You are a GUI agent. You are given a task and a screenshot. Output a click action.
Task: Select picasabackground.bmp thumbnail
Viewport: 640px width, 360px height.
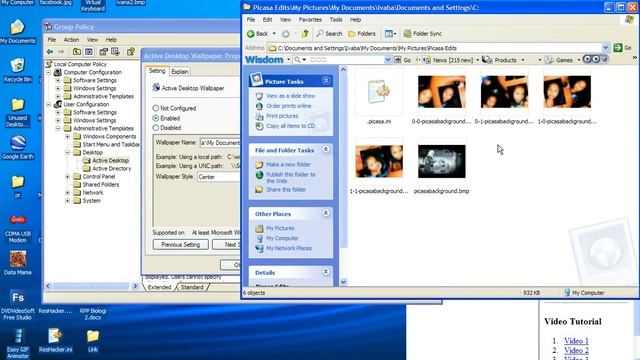pyautogui.click(x=441, y=161)
